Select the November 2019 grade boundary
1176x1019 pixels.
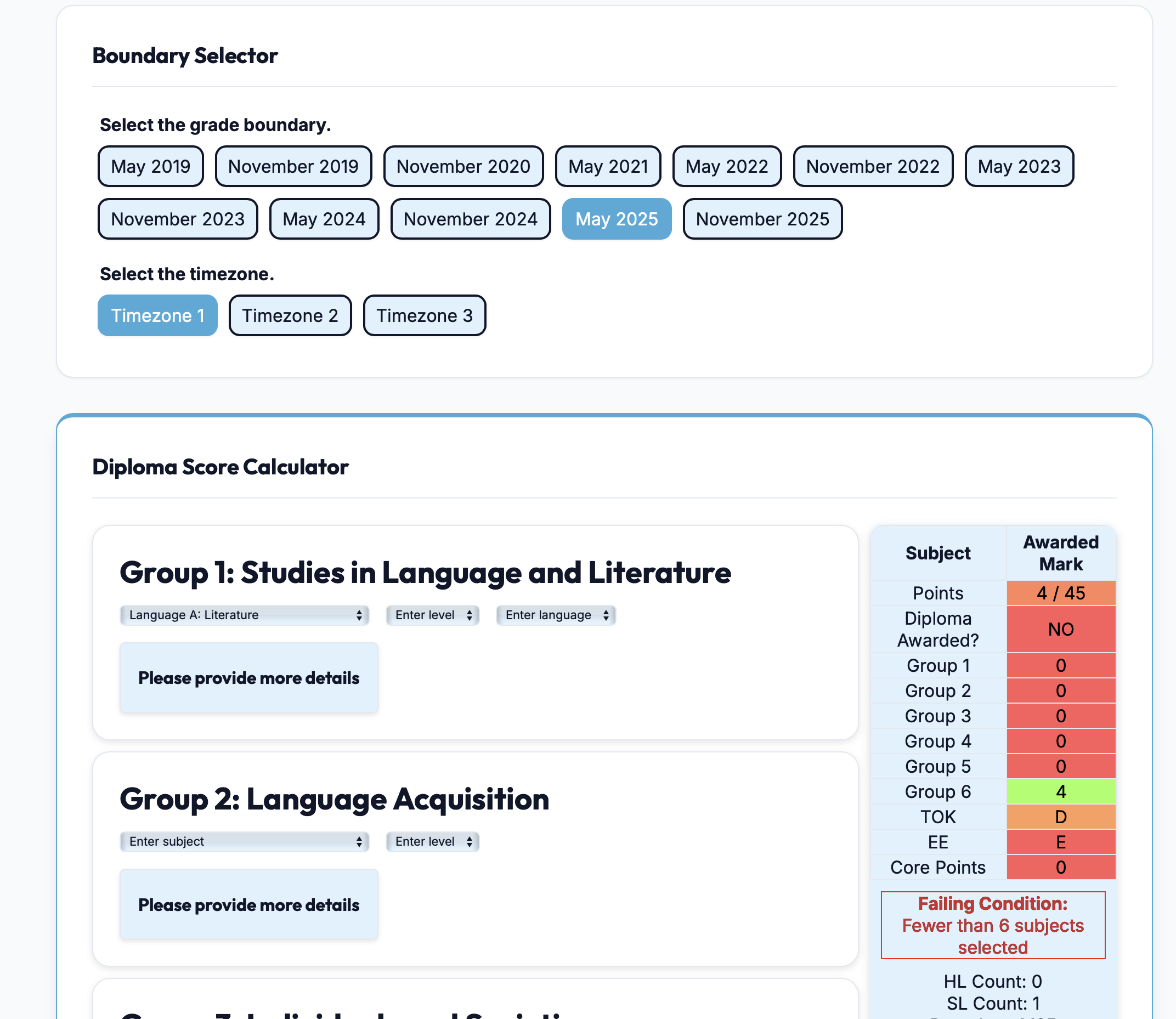pyautogui.click(x=293, y=166)
